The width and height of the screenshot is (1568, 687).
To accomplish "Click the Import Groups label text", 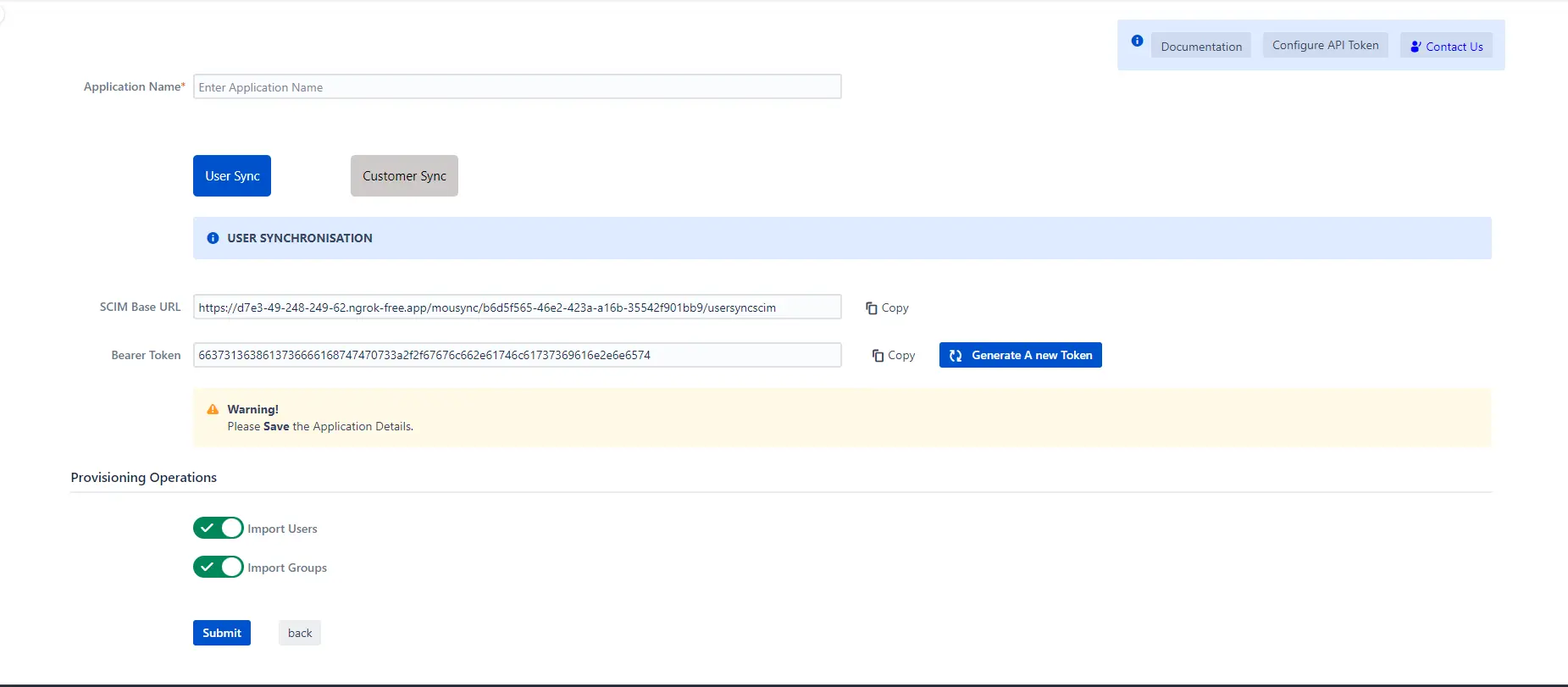I will click(x=287, y=568).
